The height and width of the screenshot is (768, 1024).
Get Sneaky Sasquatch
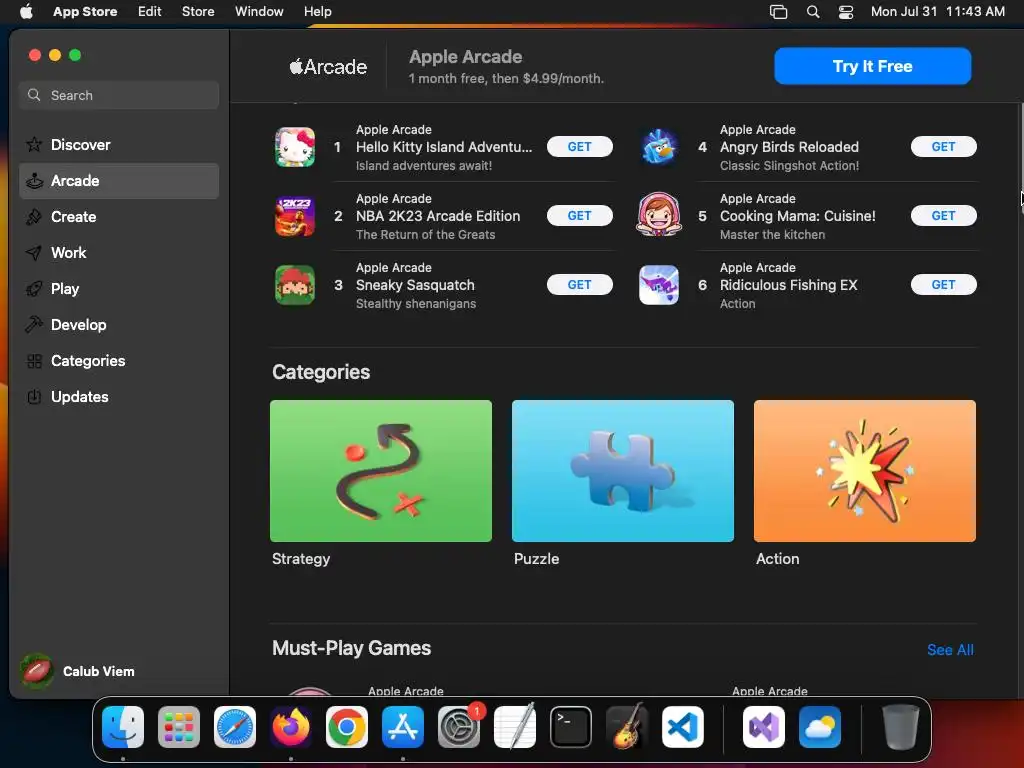(x=579, y=285)
